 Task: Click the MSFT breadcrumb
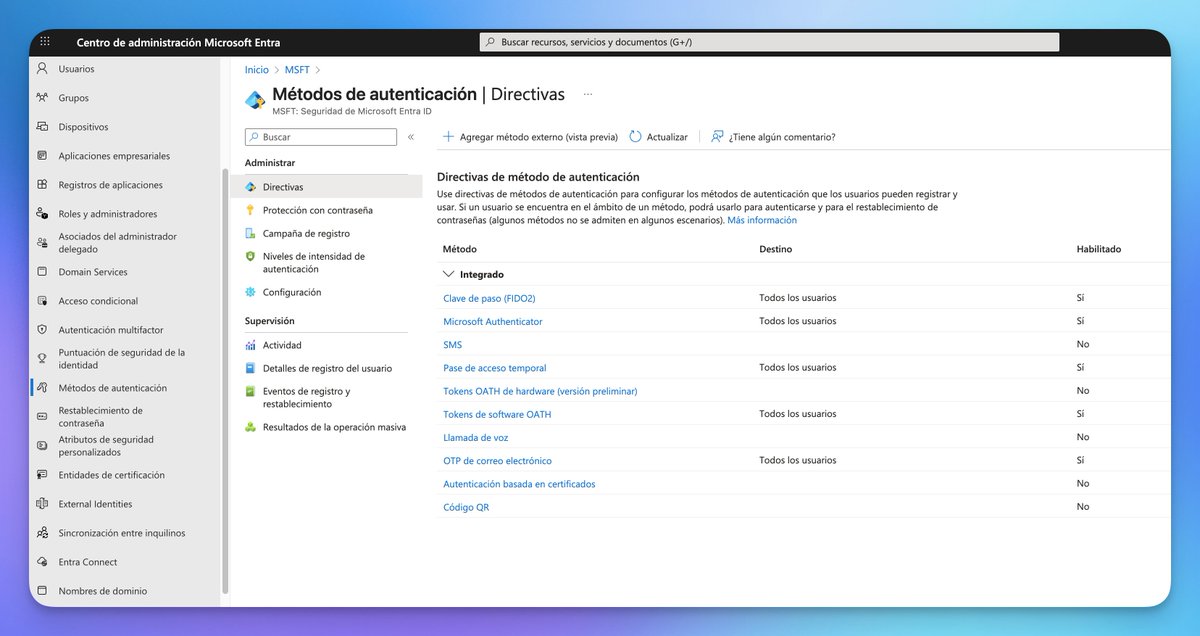pos(297,70)
